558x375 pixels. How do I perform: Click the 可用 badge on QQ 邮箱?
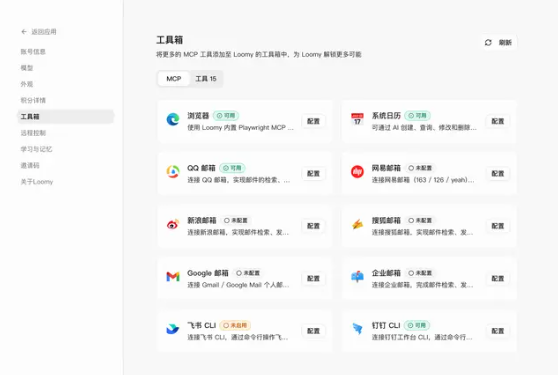coord(232,168)
